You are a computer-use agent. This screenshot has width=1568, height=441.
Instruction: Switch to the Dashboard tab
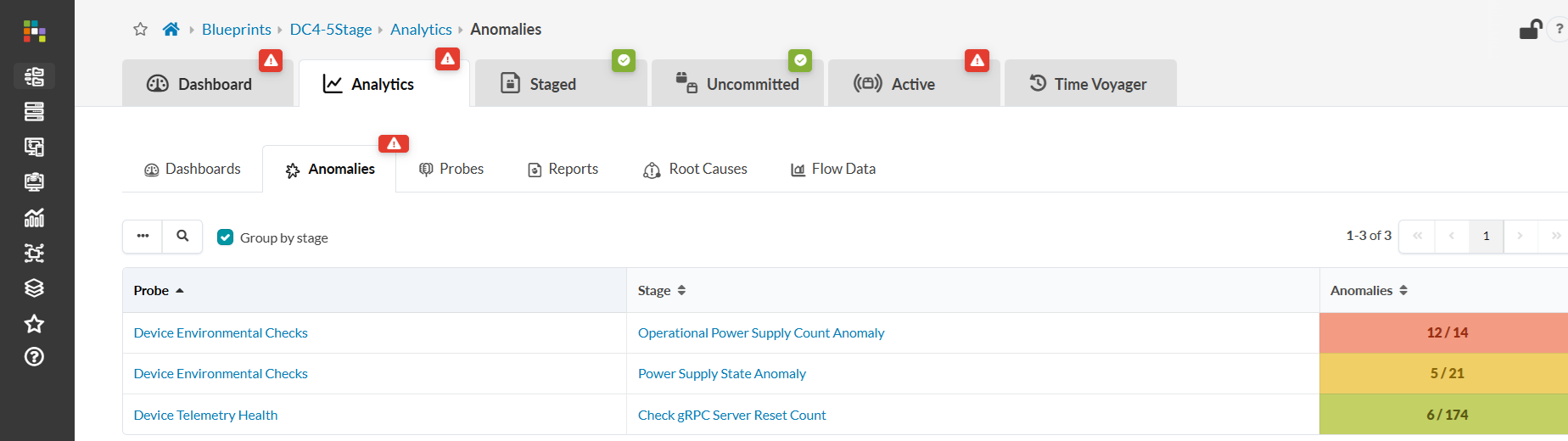pos(208,83)
